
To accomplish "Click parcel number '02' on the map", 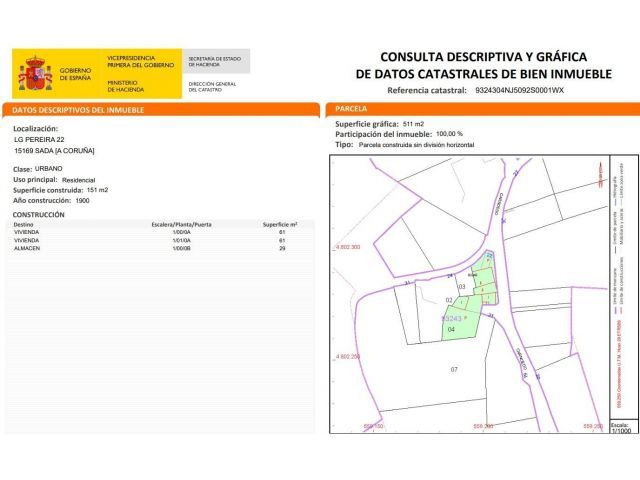I will (x=449, y=300).
